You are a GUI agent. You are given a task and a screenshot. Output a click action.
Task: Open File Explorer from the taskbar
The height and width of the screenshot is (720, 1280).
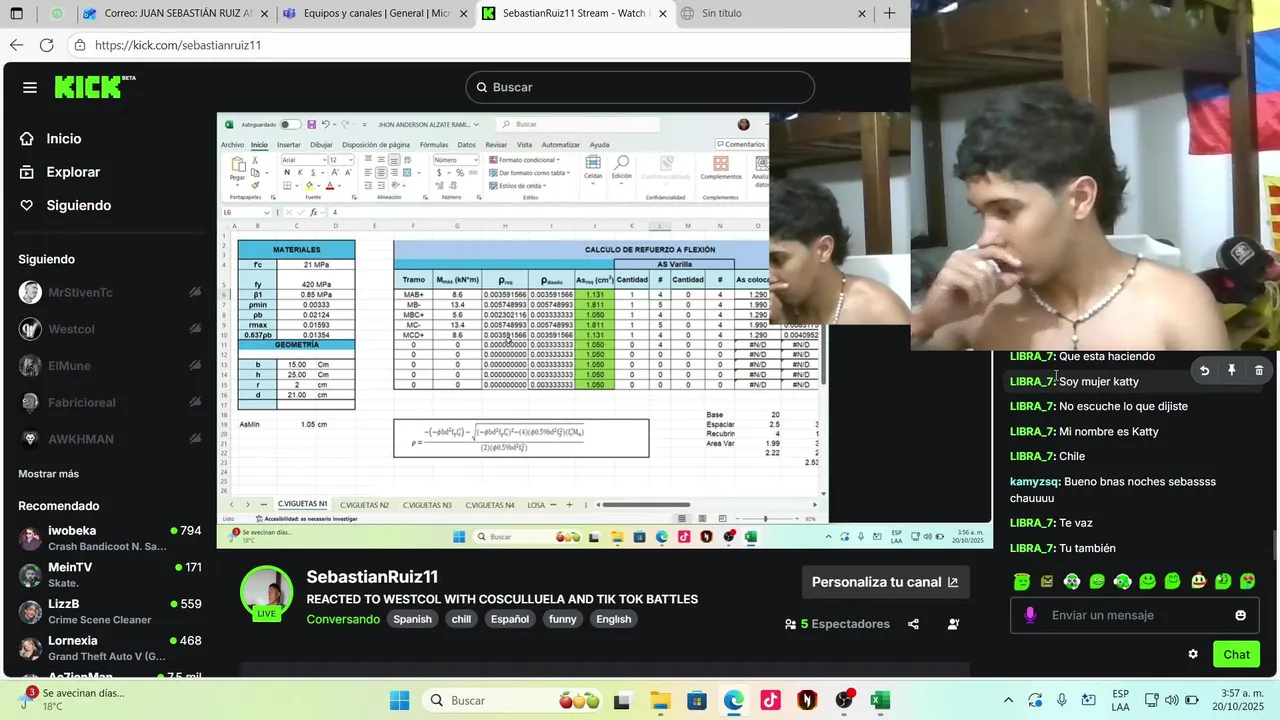coord(660,701)
